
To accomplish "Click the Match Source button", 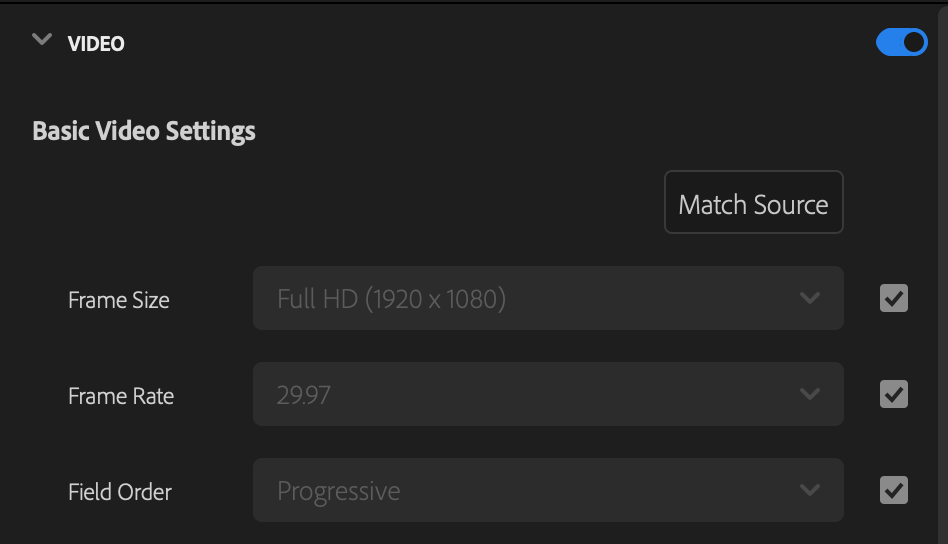I will (753, 203).
